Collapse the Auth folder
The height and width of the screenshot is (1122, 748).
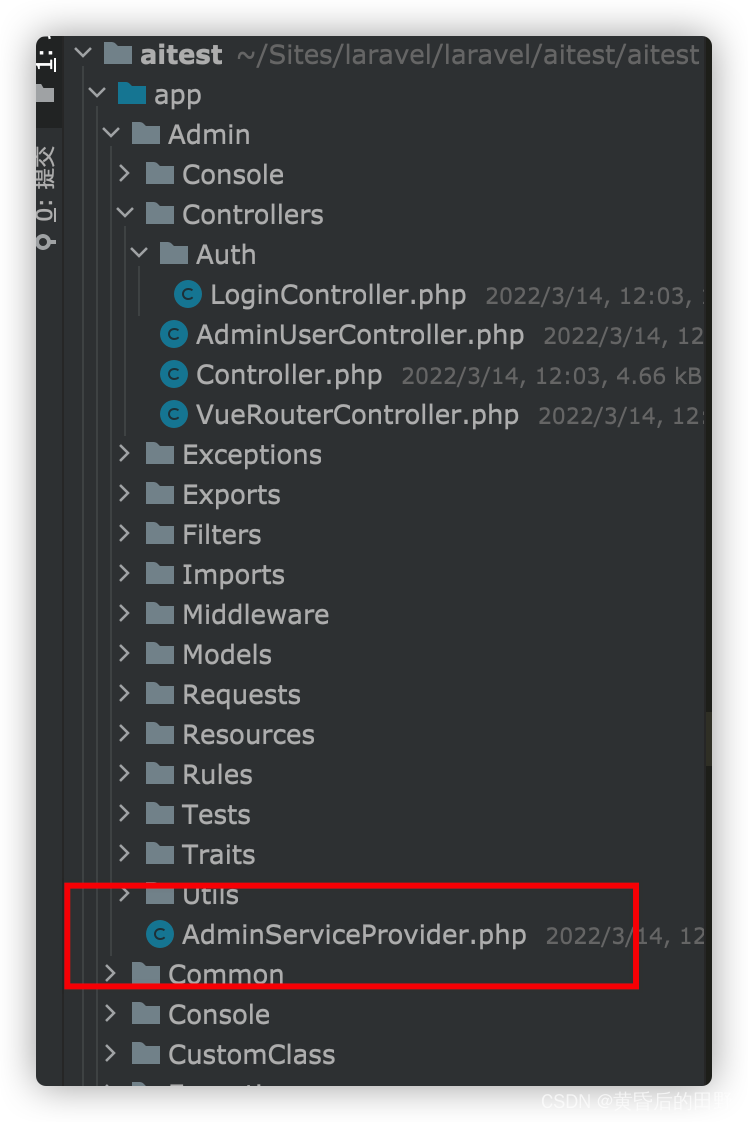139,253
